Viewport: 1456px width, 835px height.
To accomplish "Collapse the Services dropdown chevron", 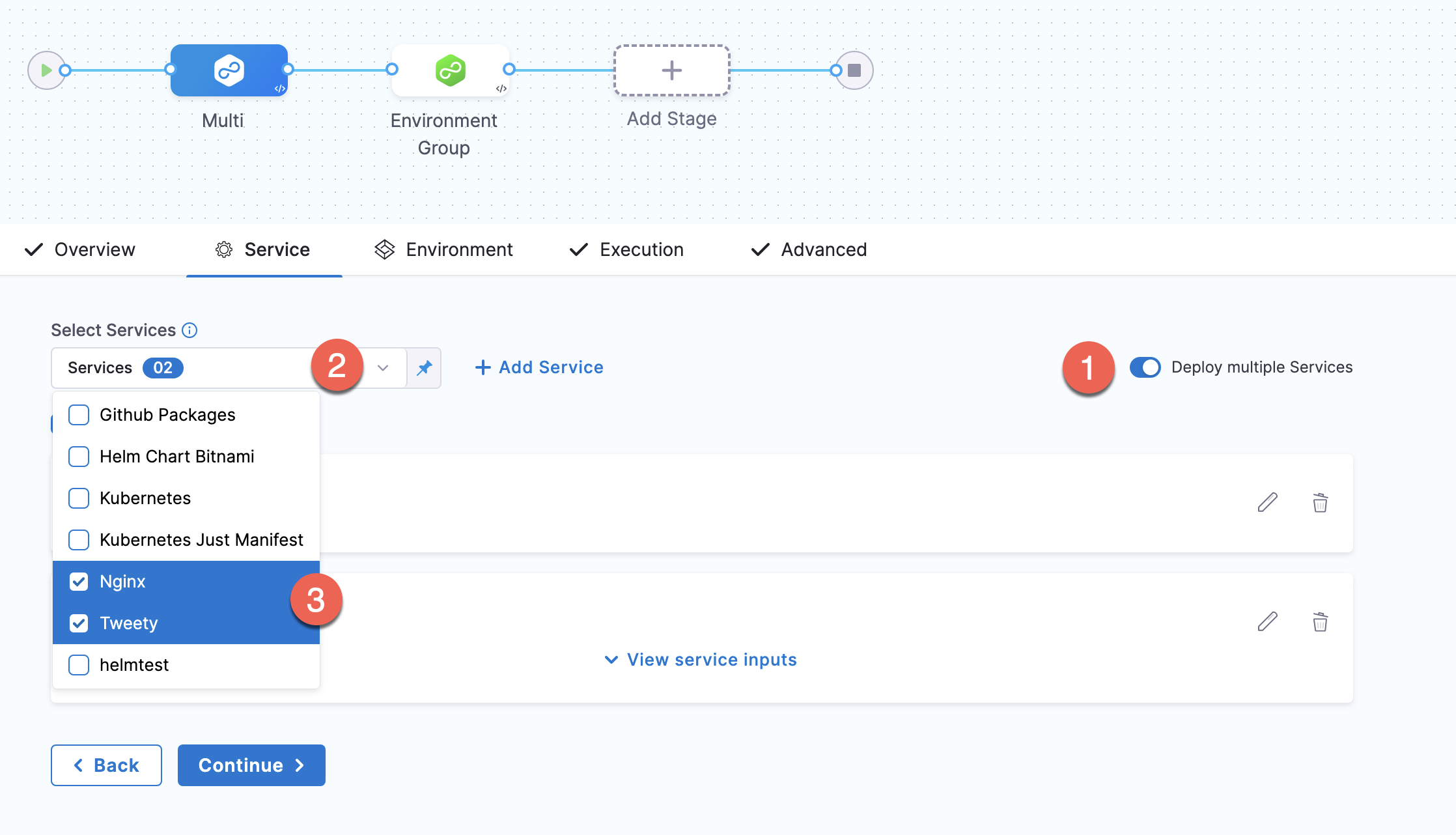I will (383, 368).
